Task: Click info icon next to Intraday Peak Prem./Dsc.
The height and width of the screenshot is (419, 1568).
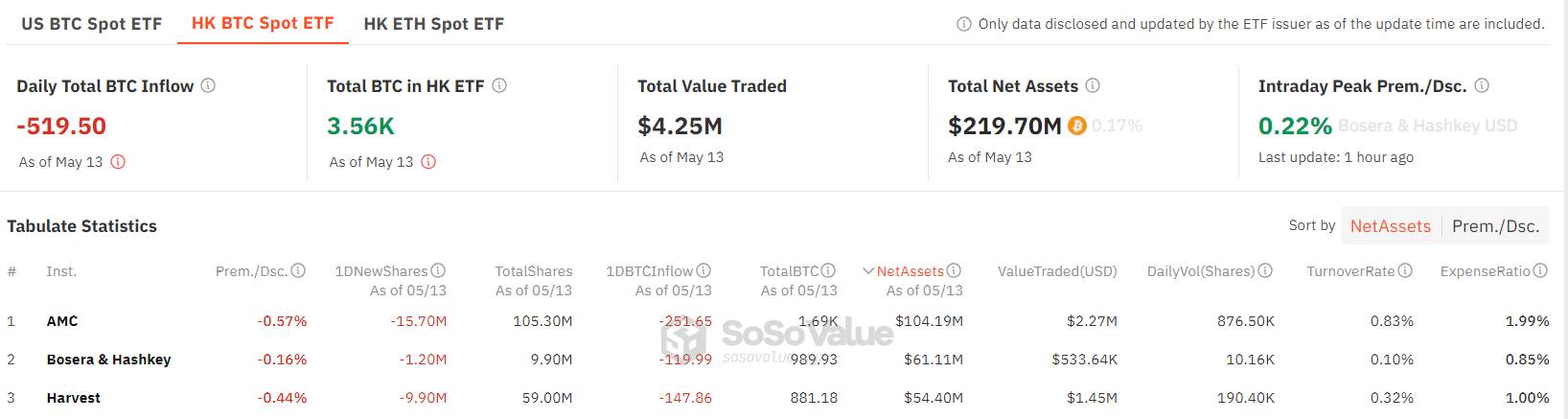Action: [x=1482, y=85]
